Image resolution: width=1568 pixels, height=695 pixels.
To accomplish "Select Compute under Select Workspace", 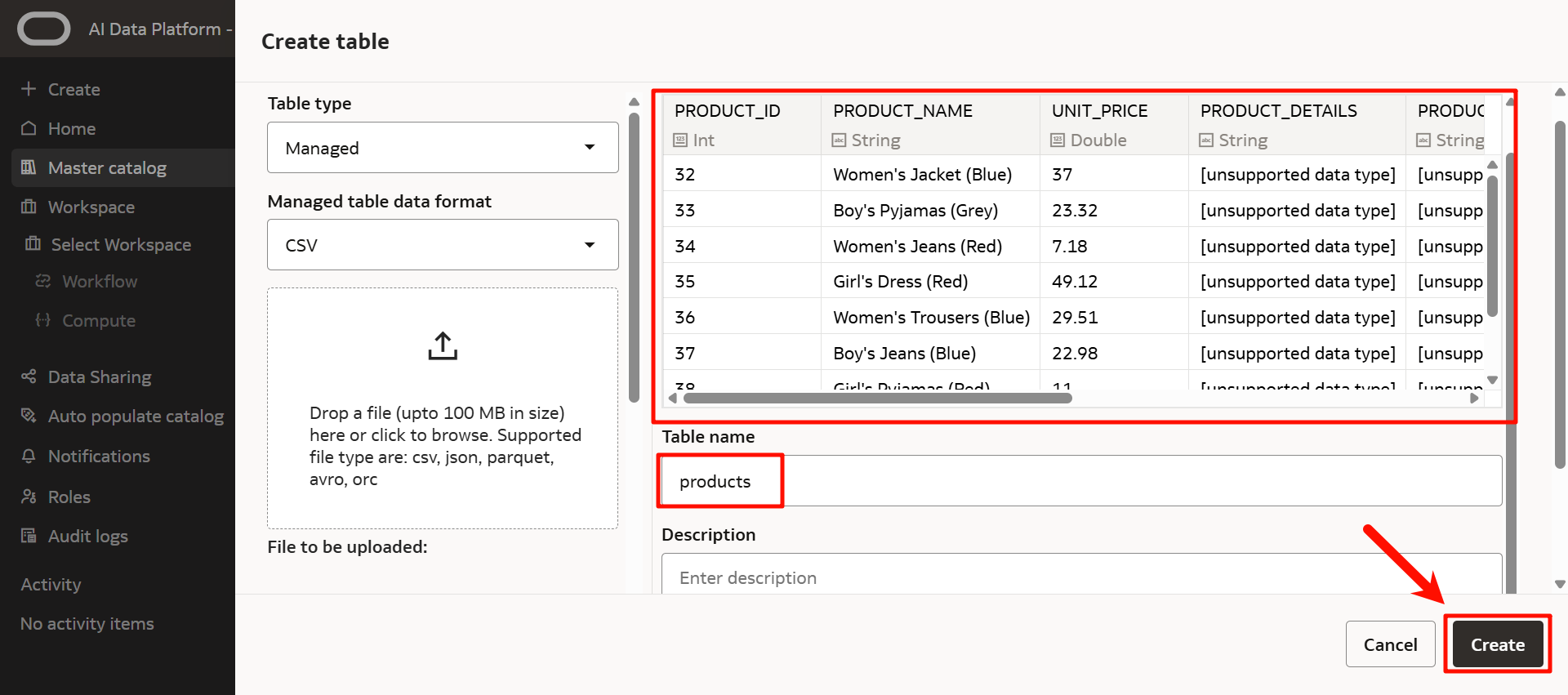I will (x=99, y=321).
